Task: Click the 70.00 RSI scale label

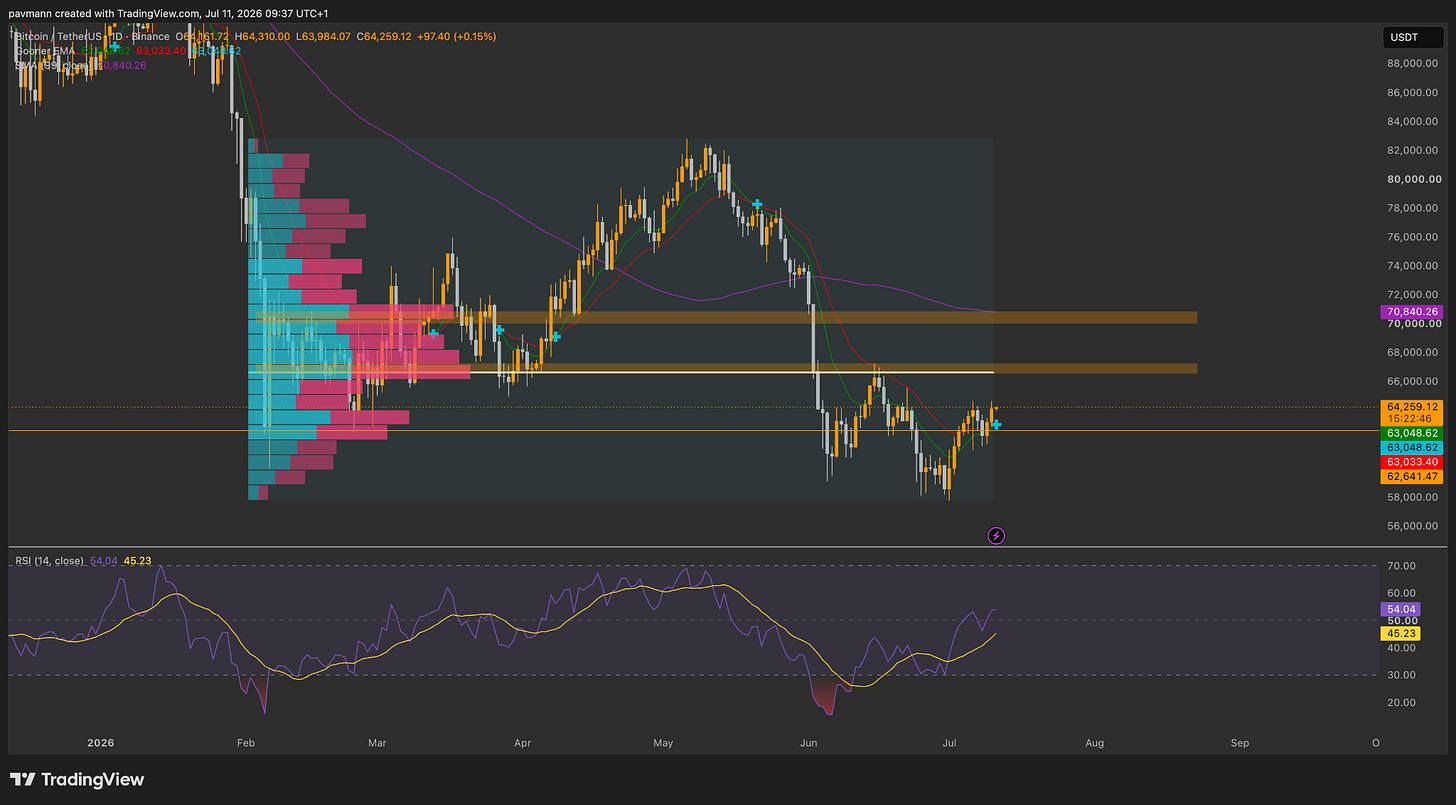Action: [x=1402, y=566]
